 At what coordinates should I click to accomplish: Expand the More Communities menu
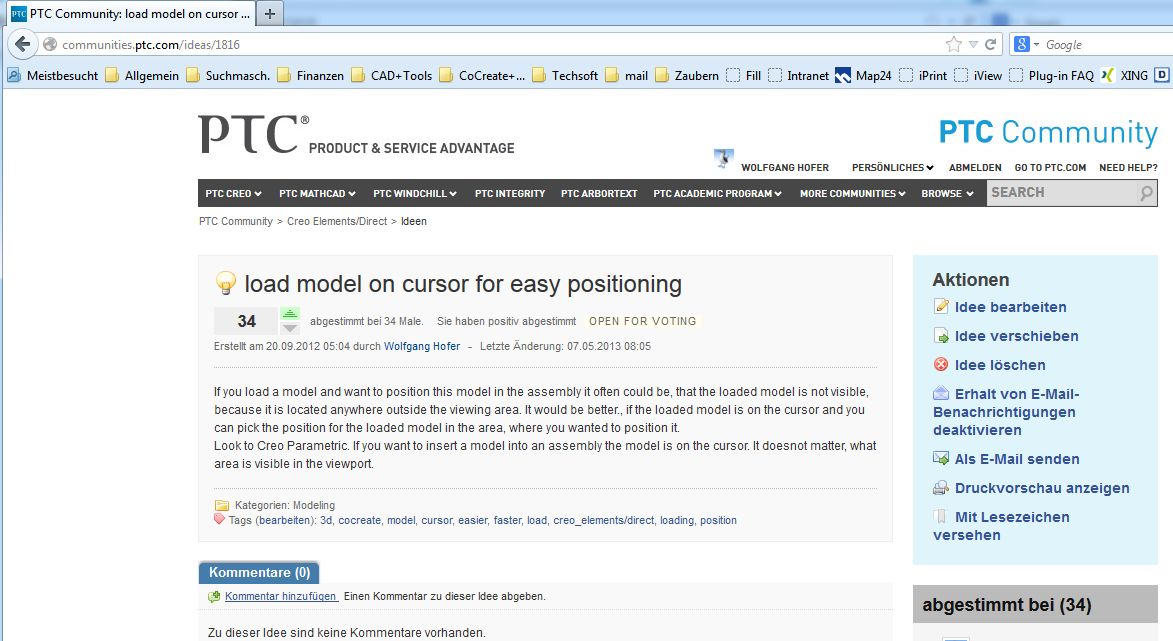[x=853, y=193]
